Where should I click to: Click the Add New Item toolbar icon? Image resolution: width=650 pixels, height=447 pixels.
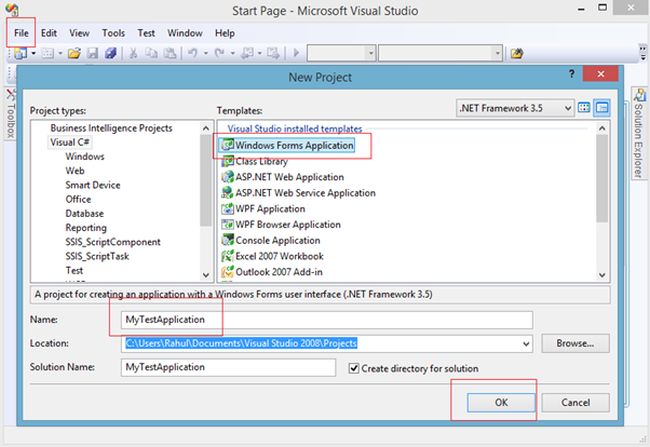(x=48, y=53)
